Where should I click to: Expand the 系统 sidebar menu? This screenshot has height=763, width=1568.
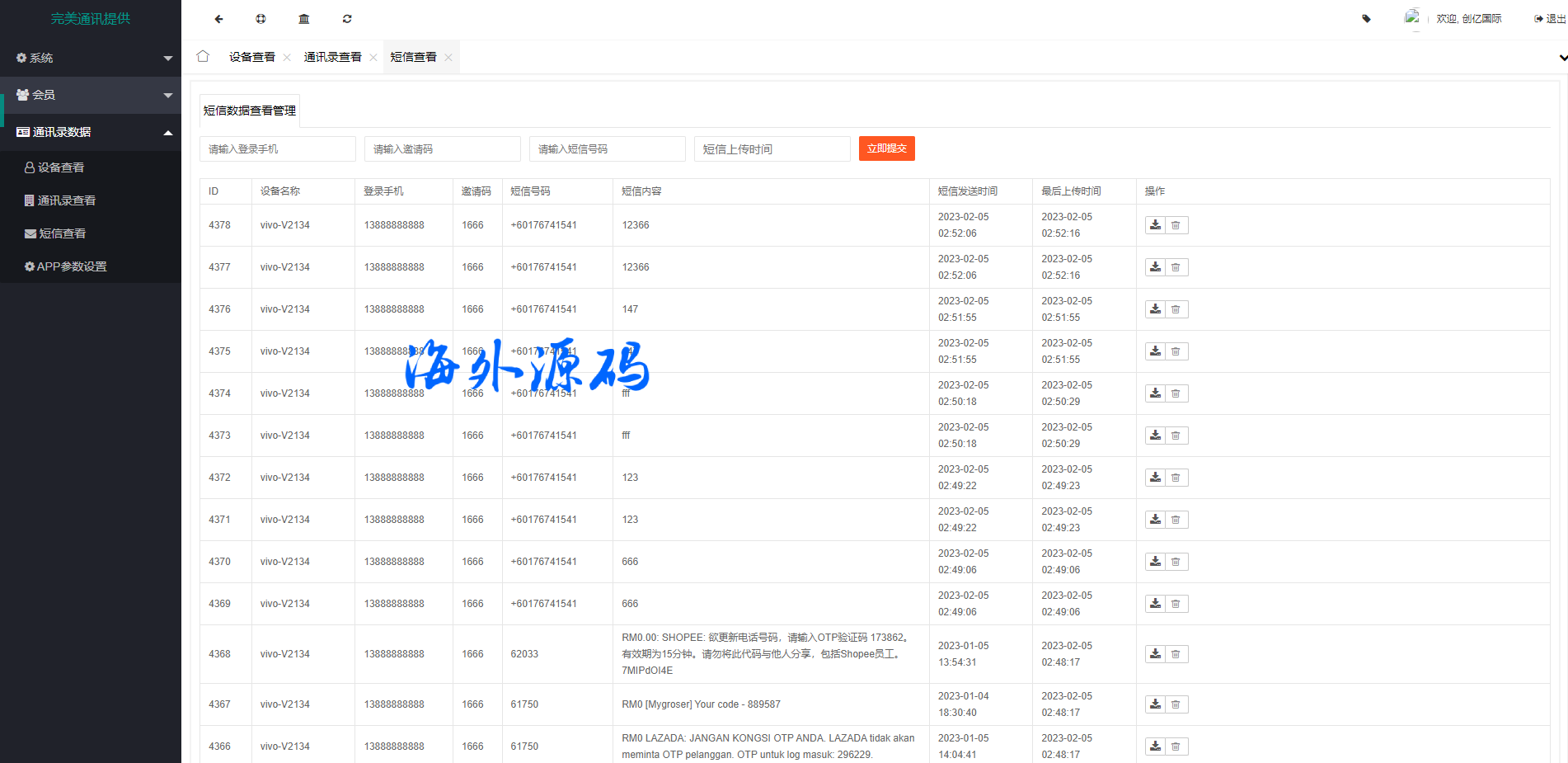pyautogui.click(x=91, y=58)
